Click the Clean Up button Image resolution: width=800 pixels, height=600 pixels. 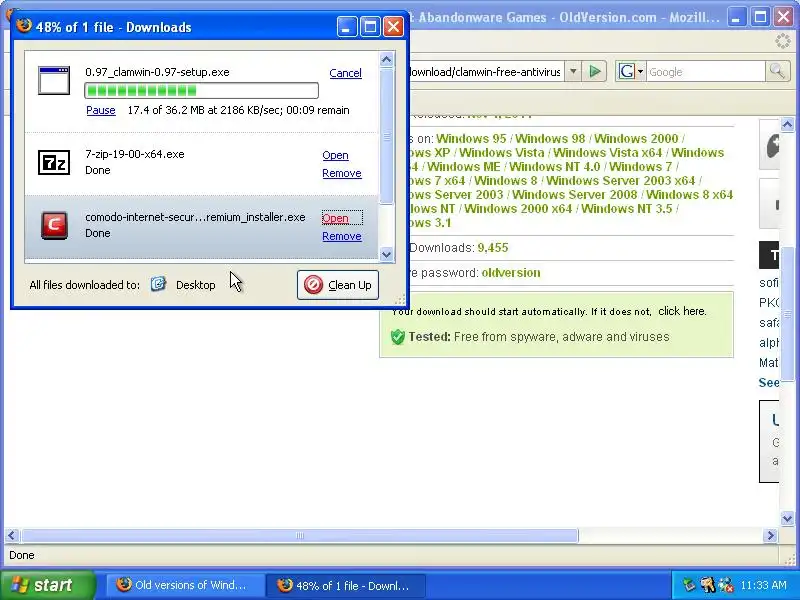tap(338, 285)
